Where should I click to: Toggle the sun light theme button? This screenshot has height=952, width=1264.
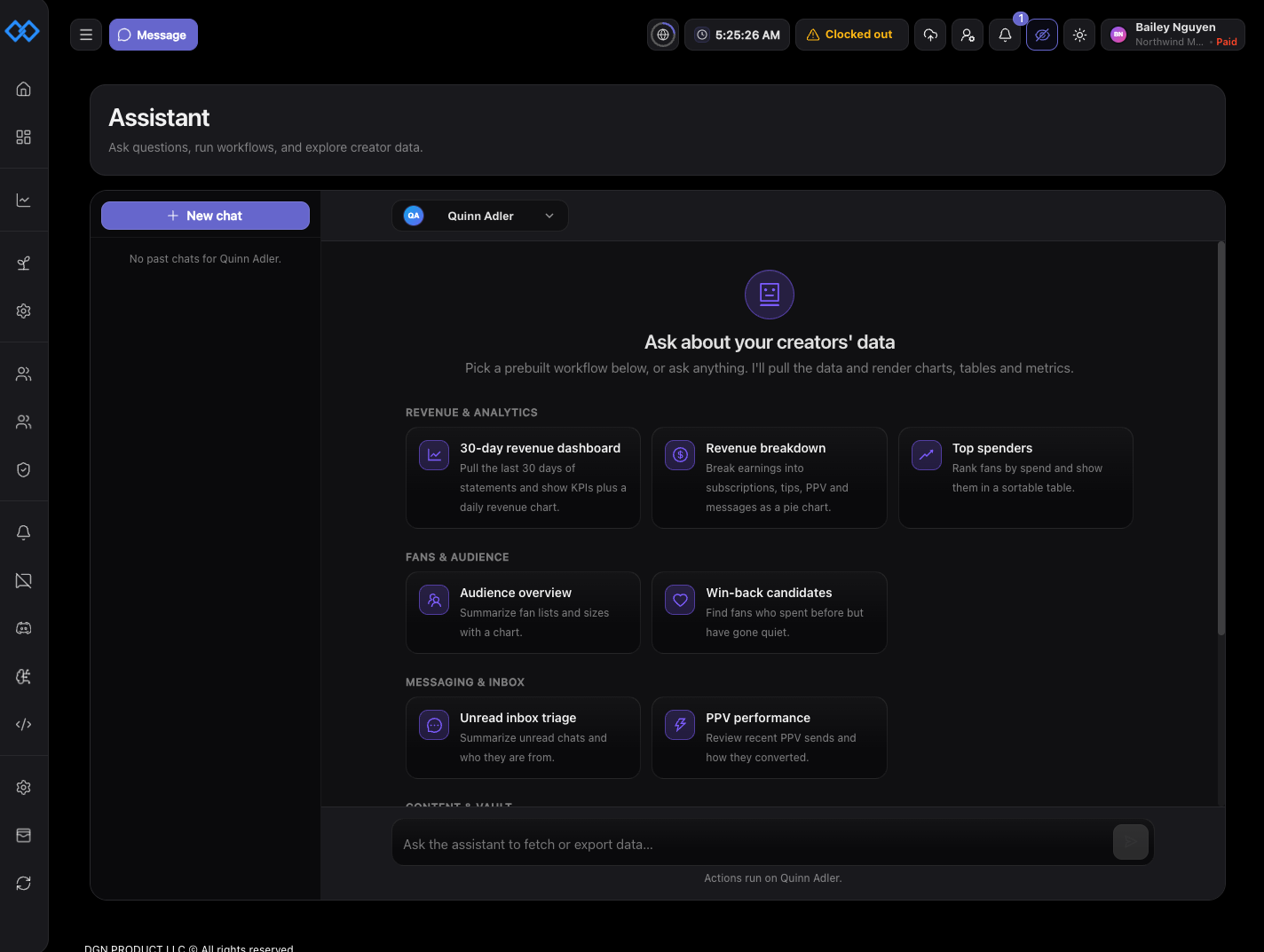pyautogui.click(x=1079, y=35)
